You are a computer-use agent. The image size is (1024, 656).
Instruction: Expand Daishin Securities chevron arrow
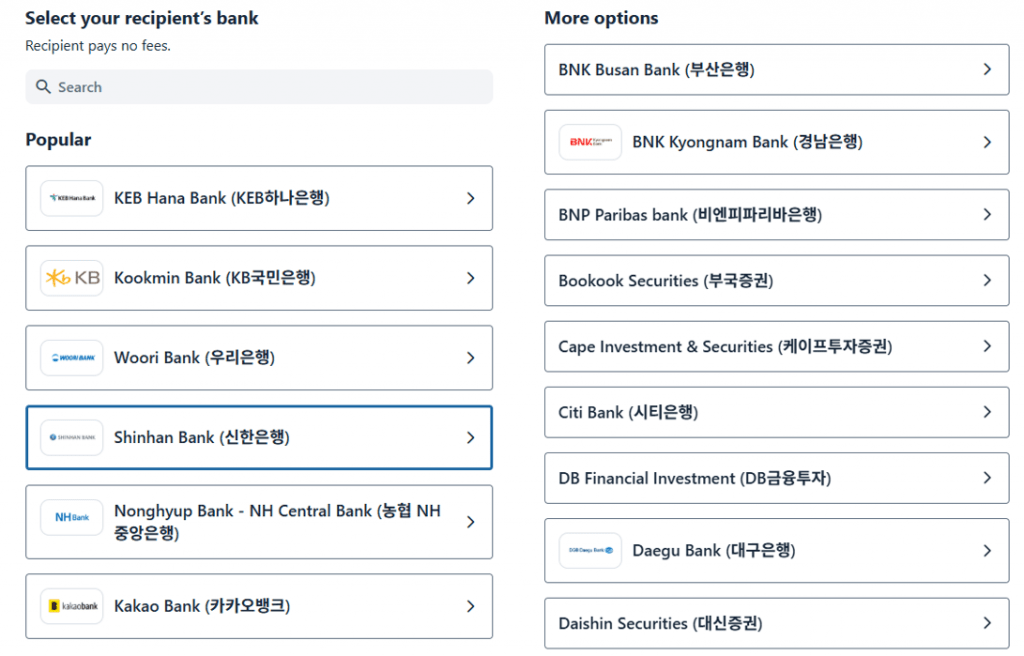[x=987, y=623]
